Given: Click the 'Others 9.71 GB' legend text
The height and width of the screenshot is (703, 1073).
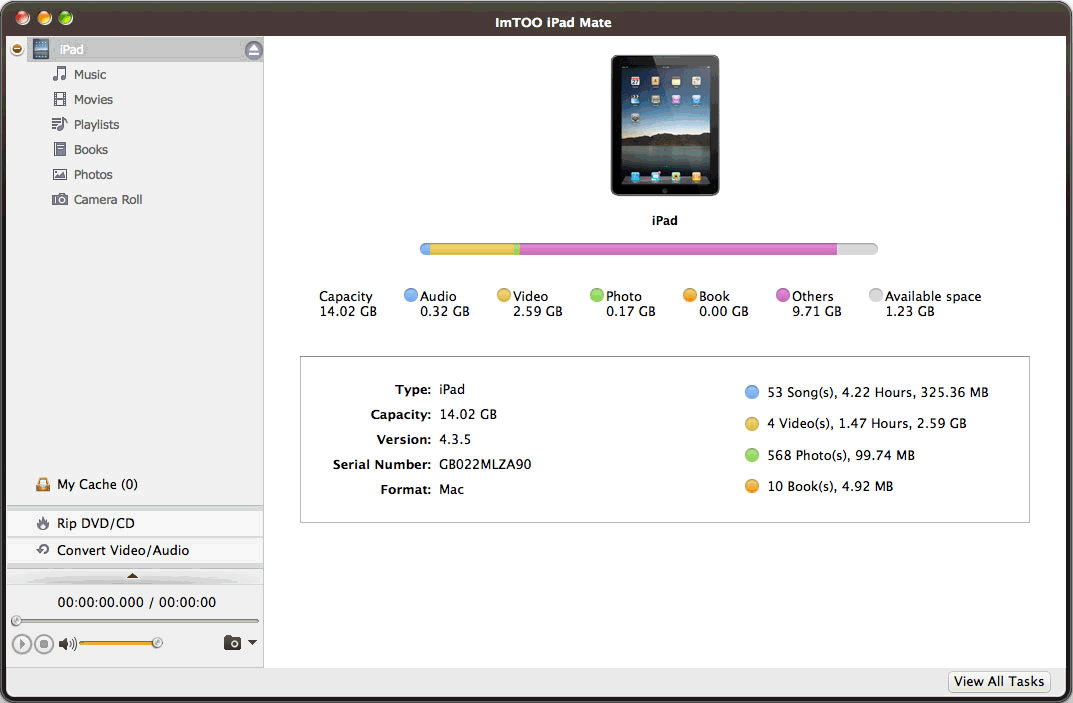Looking at the screenshot, I should pos(816,304).
